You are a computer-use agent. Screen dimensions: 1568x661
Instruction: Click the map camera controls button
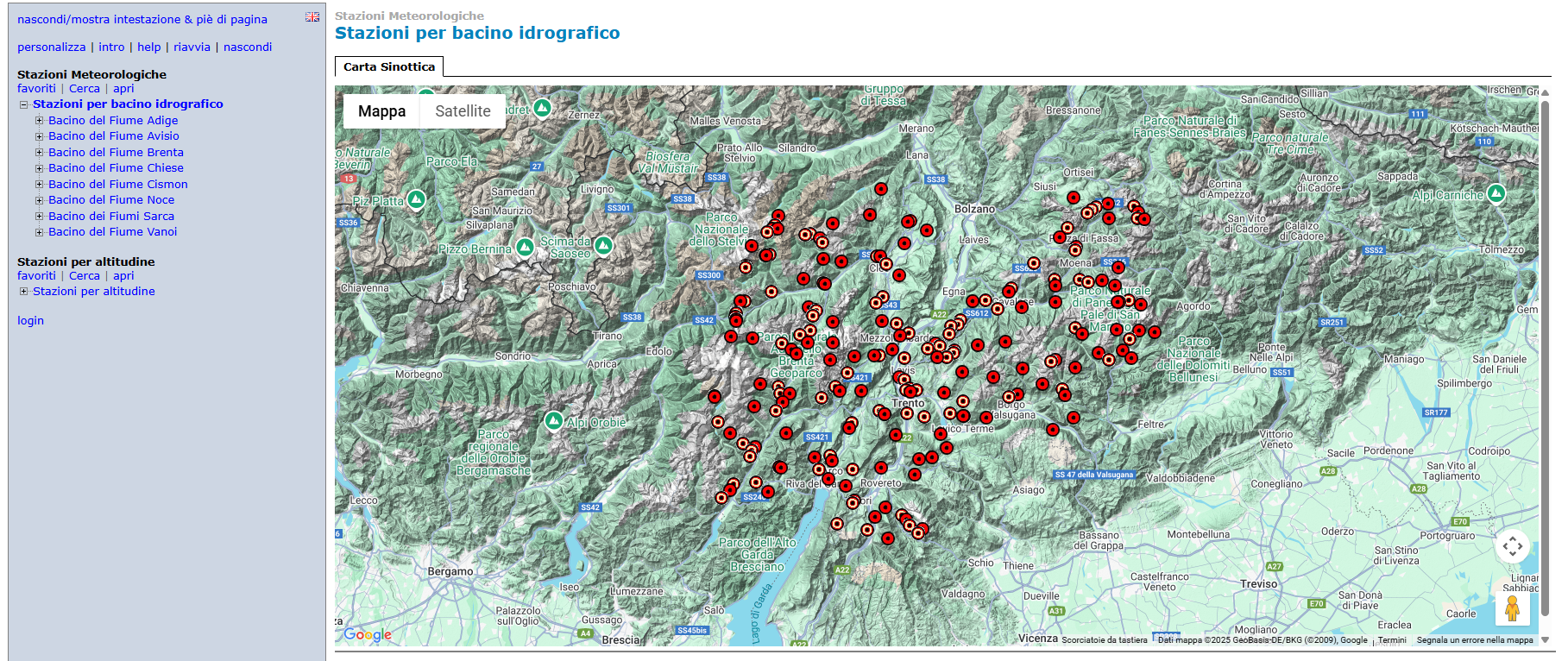(1512, 546)
